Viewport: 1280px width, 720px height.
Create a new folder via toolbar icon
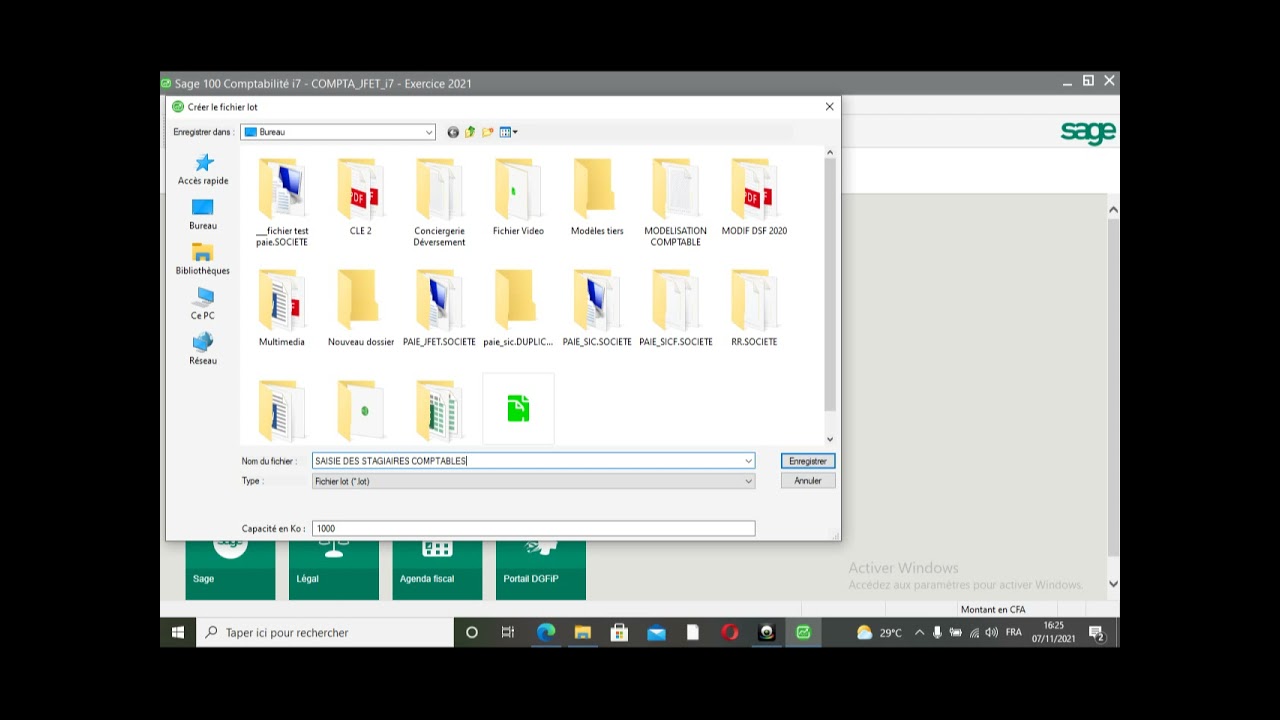coord(488,132)
